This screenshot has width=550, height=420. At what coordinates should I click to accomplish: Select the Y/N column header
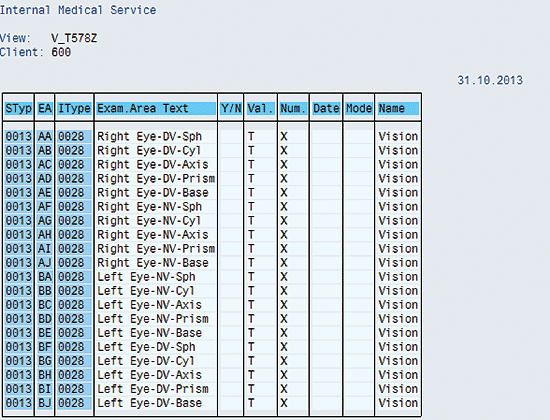coord(231,108)
